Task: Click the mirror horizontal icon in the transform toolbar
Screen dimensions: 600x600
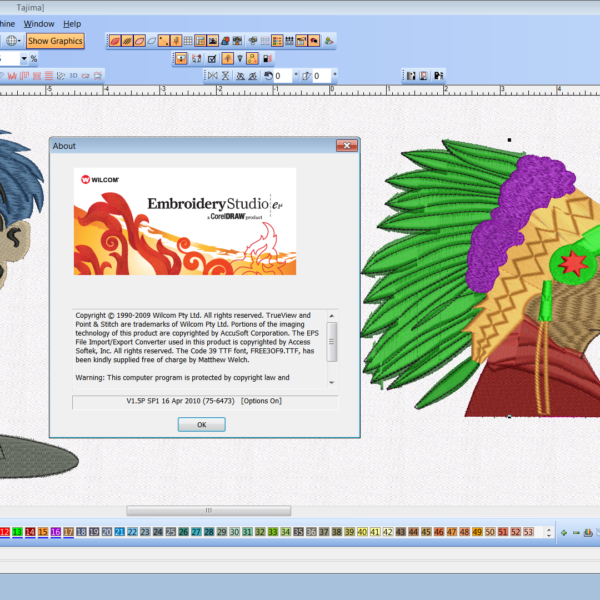Action: click(212, 76)
